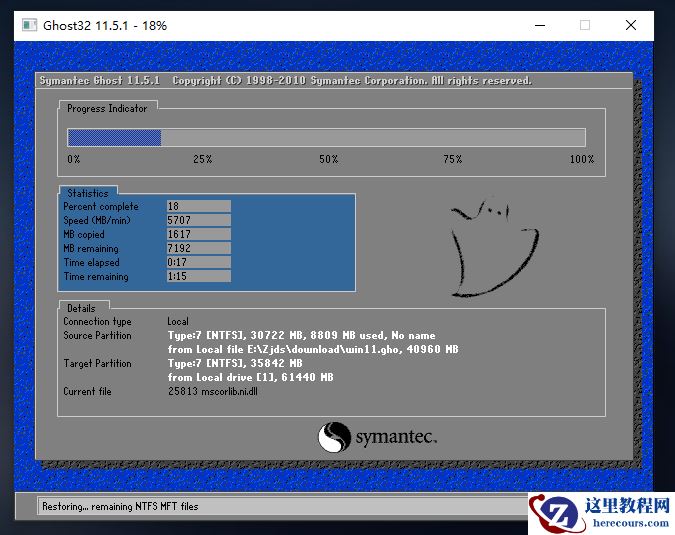Screen dimensions: 675x535
Task: Click the Symantec round logo icon
Action: pos(335,437)
